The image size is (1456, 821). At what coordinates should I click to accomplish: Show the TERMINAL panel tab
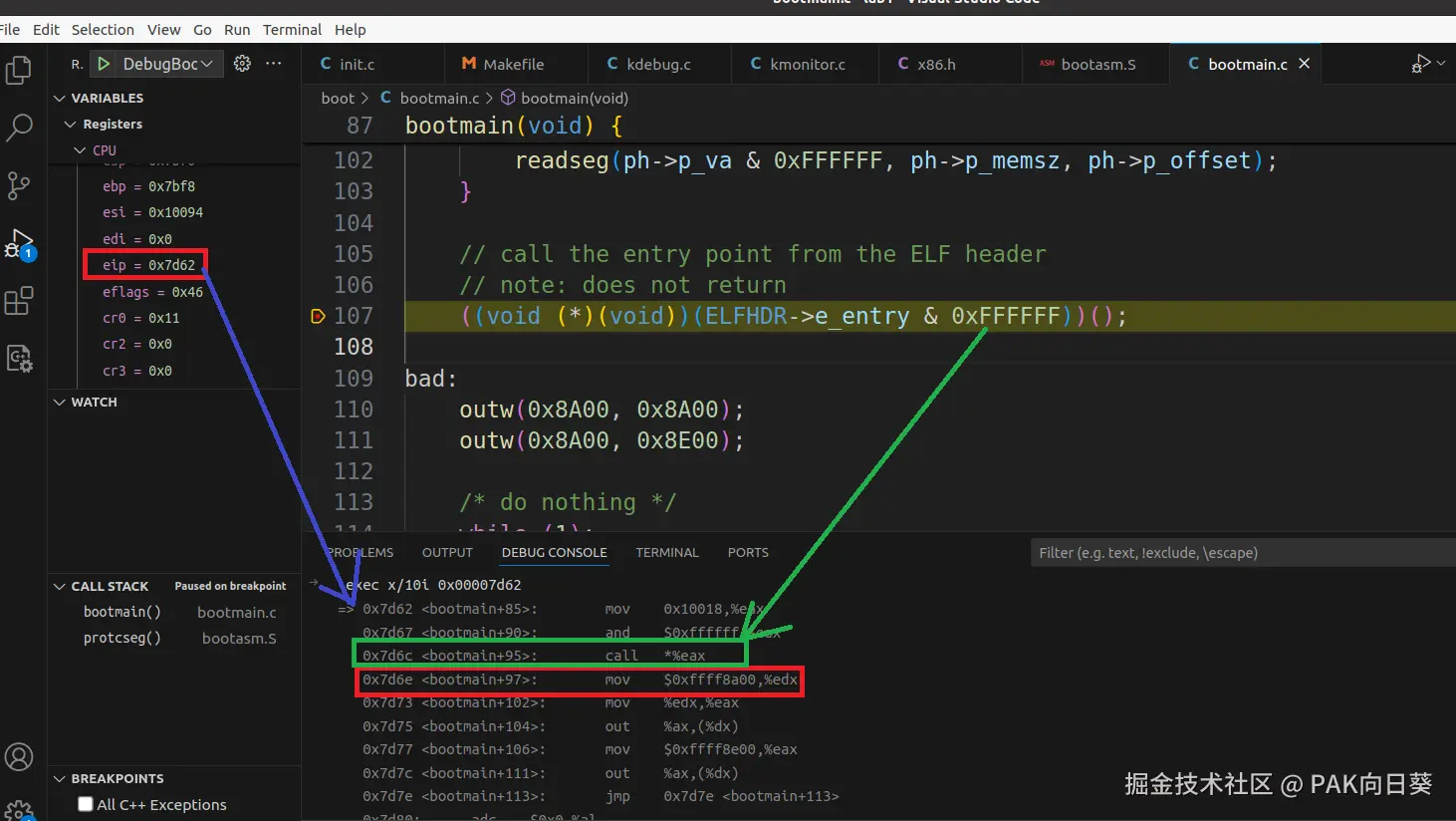point(667,552)
